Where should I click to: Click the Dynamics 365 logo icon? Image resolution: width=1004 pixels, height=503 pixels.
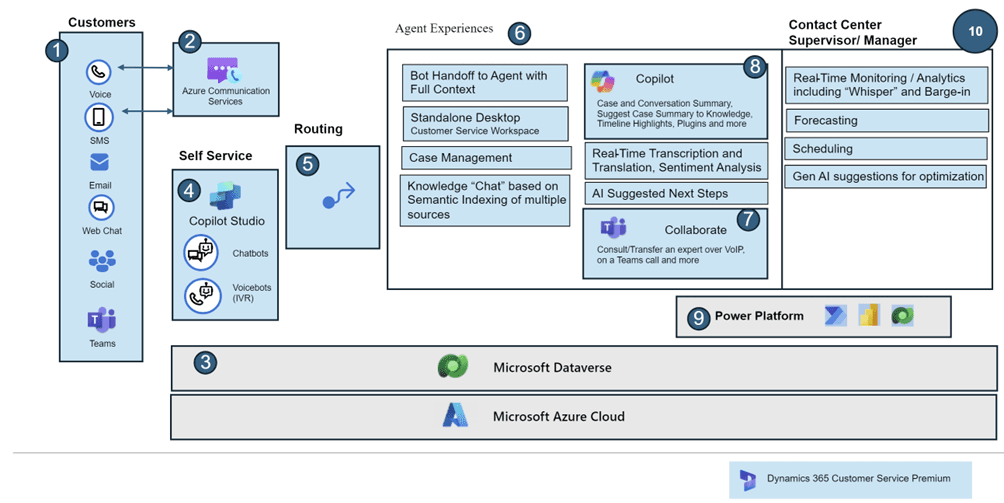(747, 479)
